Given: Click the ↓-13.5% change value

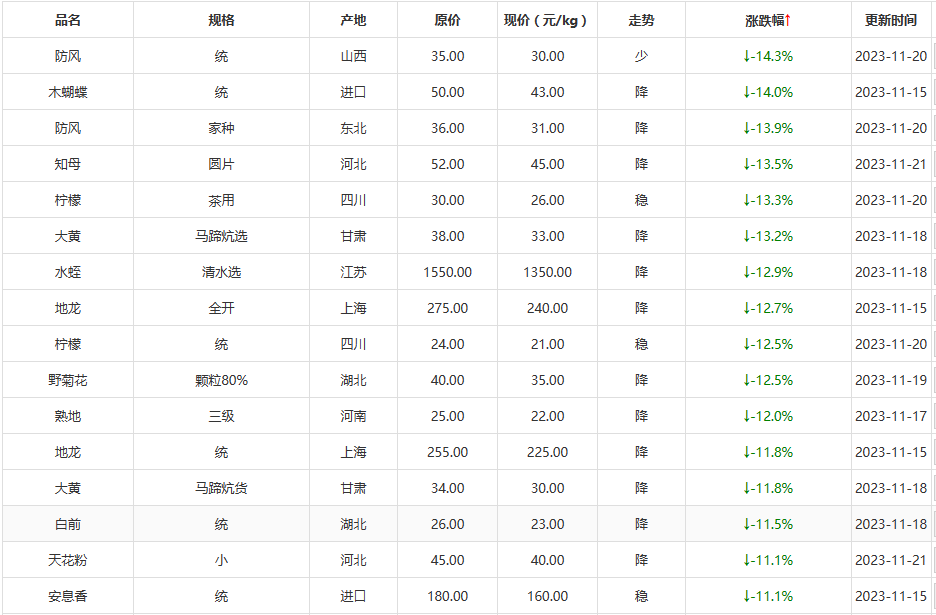Looking at the screenshot, I should pos(768,164).
